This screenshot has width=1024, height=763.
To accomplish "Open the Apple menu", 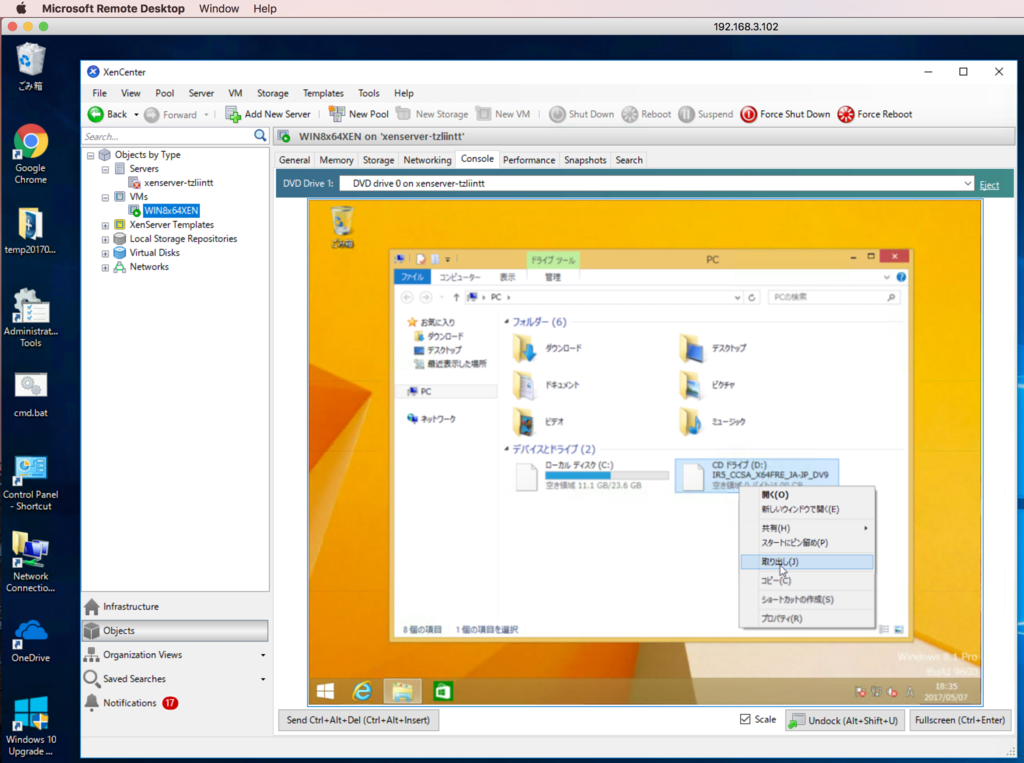I will click(x=21, y=8).
